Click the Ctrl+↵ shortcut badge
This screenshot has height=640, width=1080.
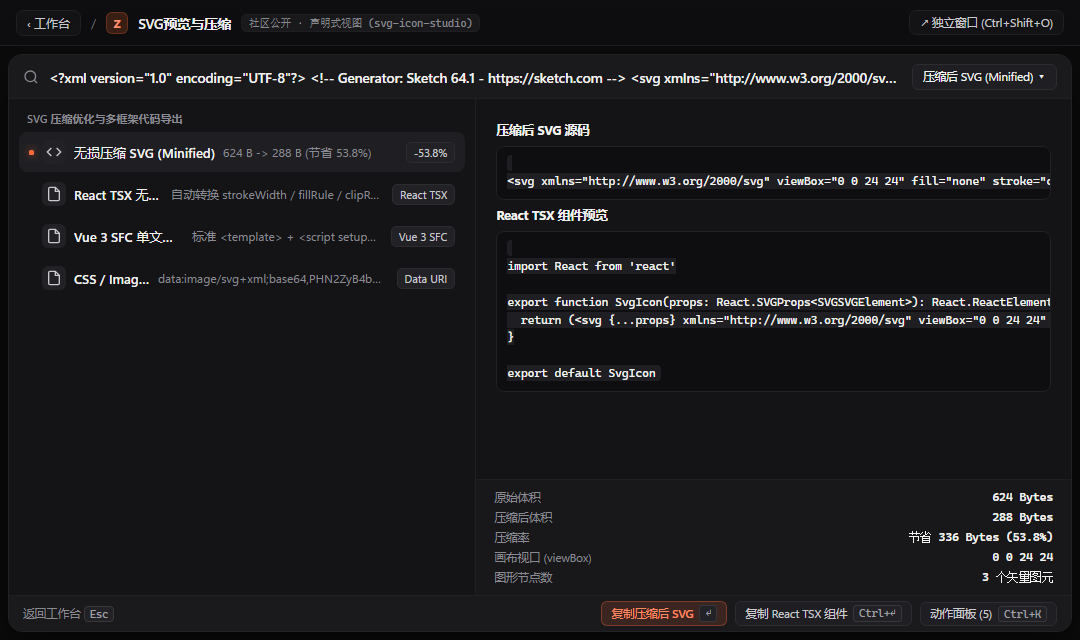878,613
